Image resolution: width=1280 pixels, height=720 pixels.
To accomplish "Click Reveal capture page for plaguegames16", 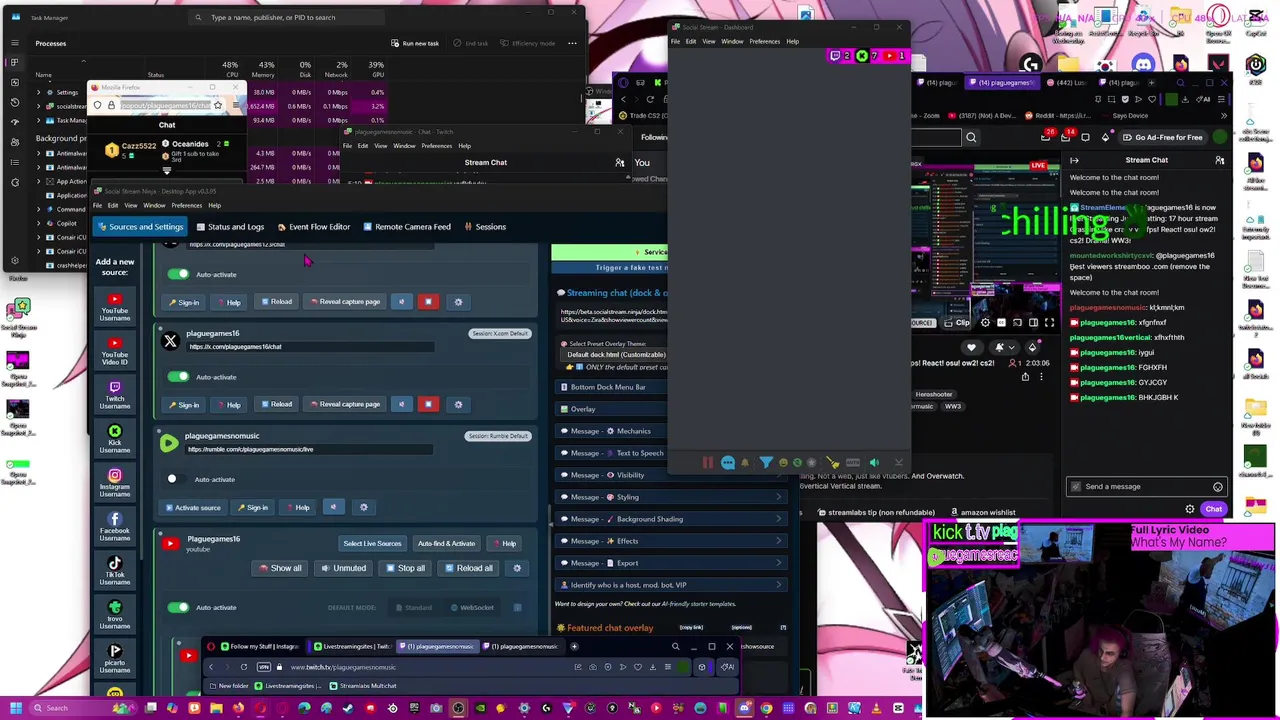I will tap(345, 404).
